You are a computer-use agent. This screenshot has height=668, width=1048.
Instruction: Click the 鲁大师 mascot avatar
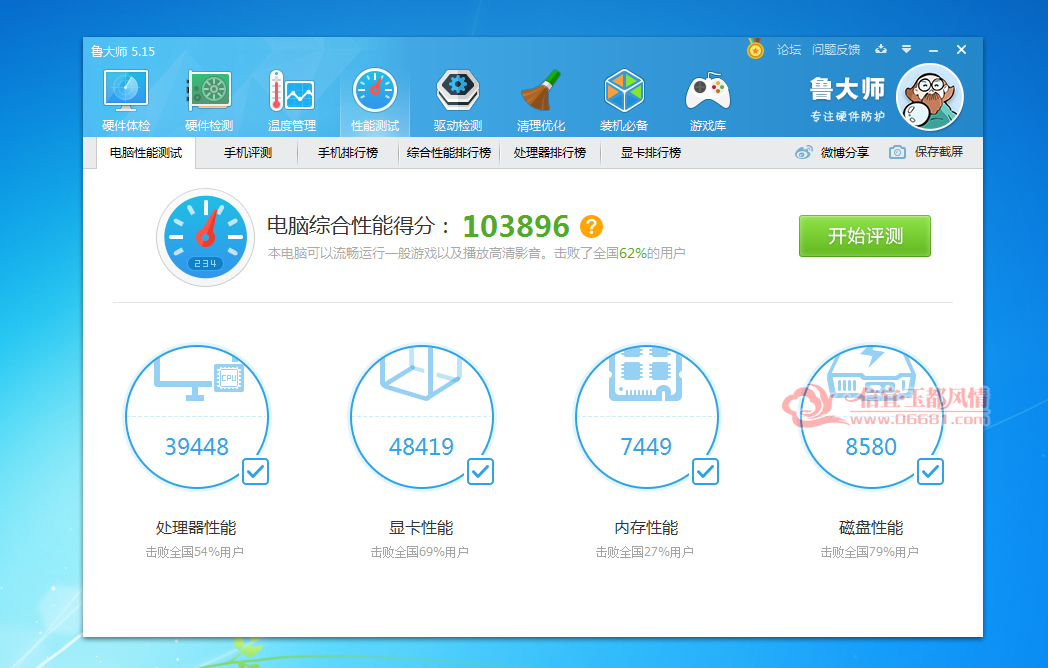(930, 97)
